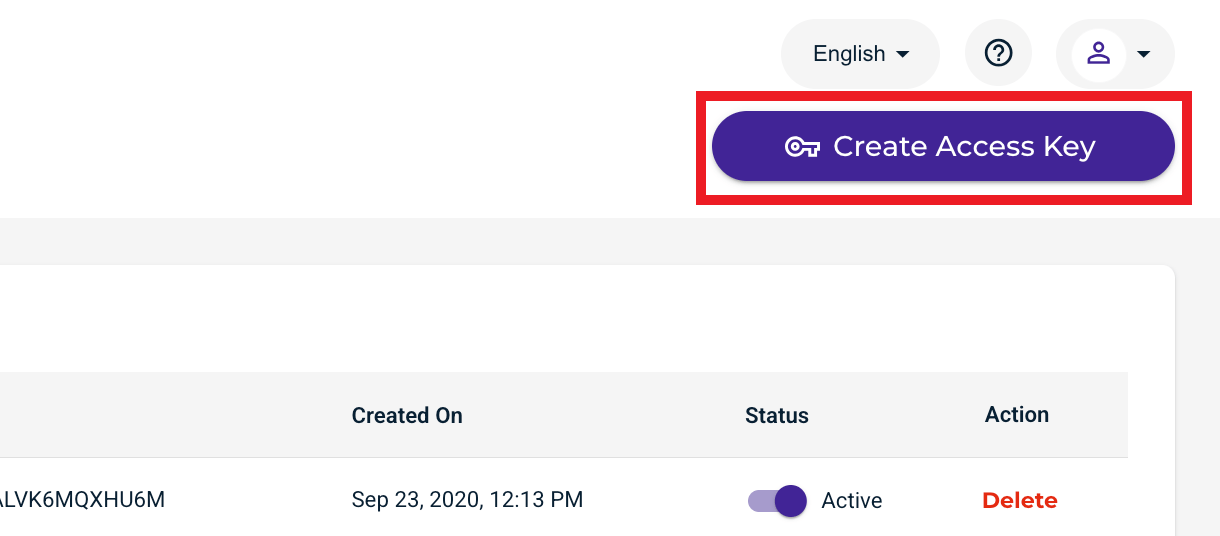Click the user profile avatar icon
The width and height of the screenshot is (1220, 536).
click(1098, 53)
